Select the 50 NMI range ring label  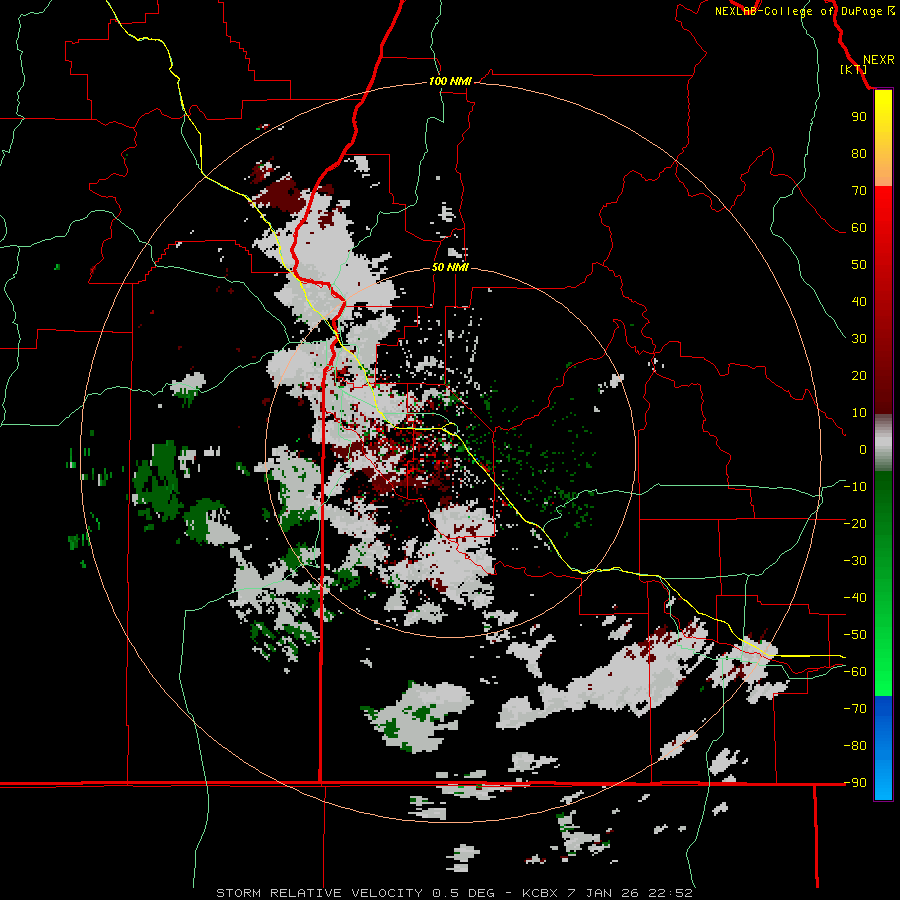coord(450,267)
